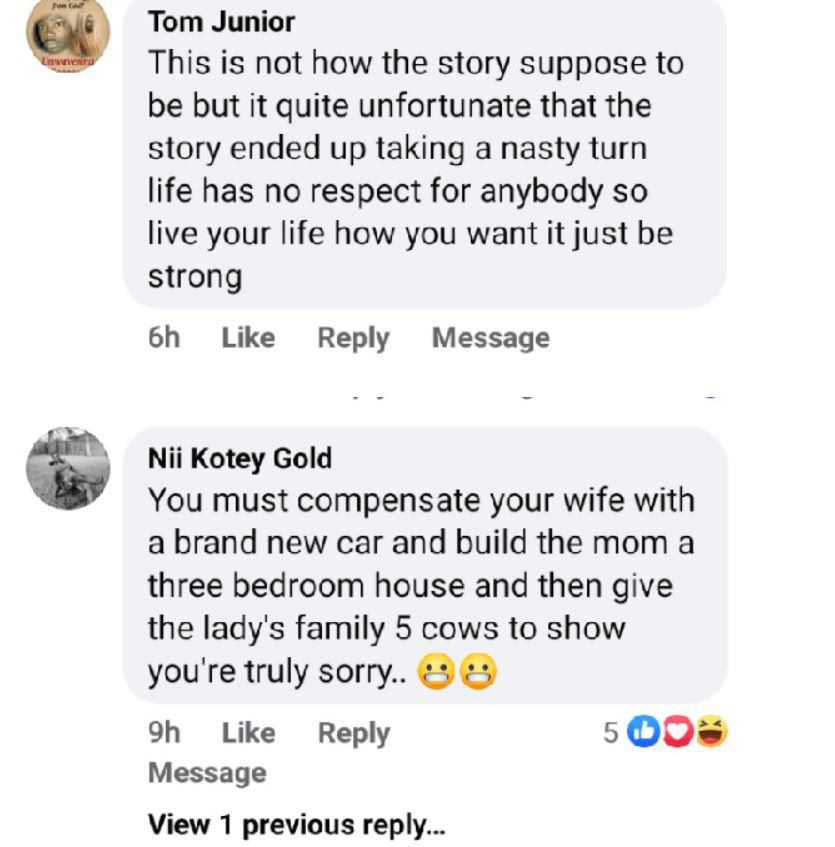The width and height of the screenshot is (835, 847).
Task: Message Nii Kotey Gold from his comment
Action: point(207,773)
